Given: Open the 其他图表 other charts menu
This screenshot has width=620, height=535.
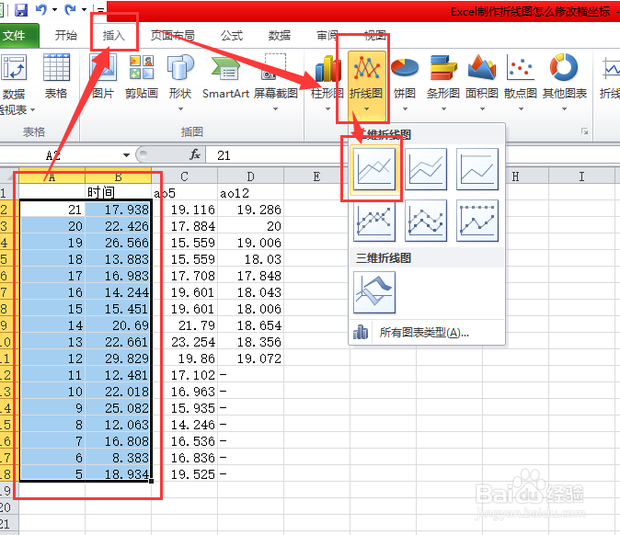Looking at the screenshot, I should [x=565, y=82].
